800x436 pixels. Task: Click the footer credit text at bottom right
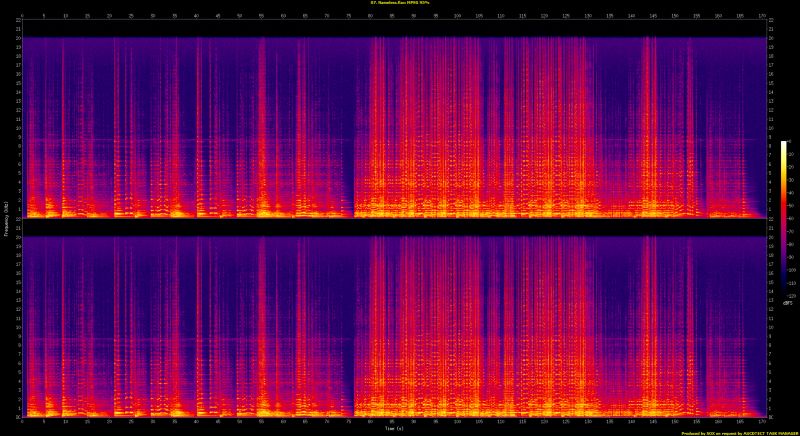(738, 432)
